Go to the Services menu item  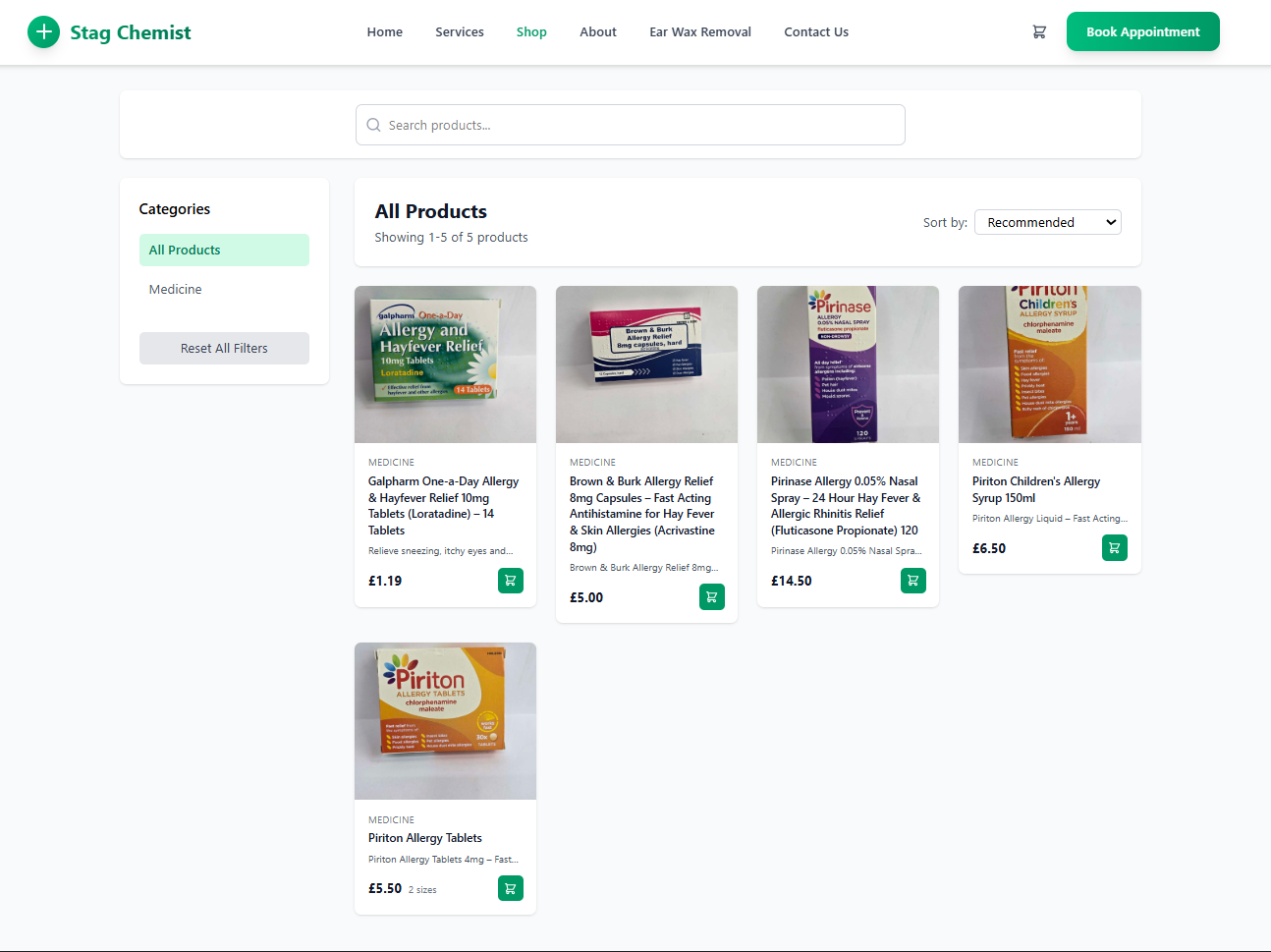click(460, 31)
